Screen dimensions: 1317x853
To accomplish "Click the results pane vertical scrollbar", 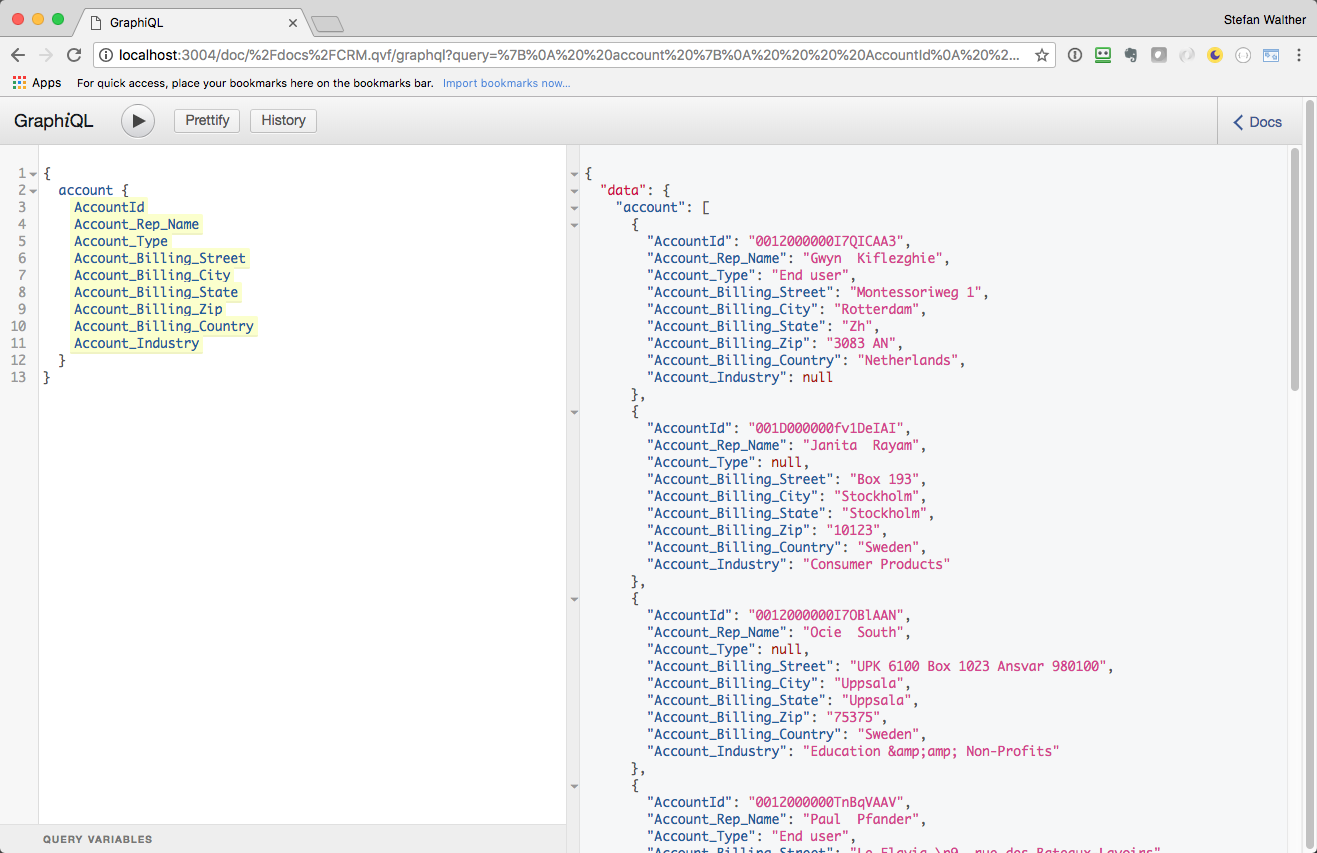I will click(1295, 270).
